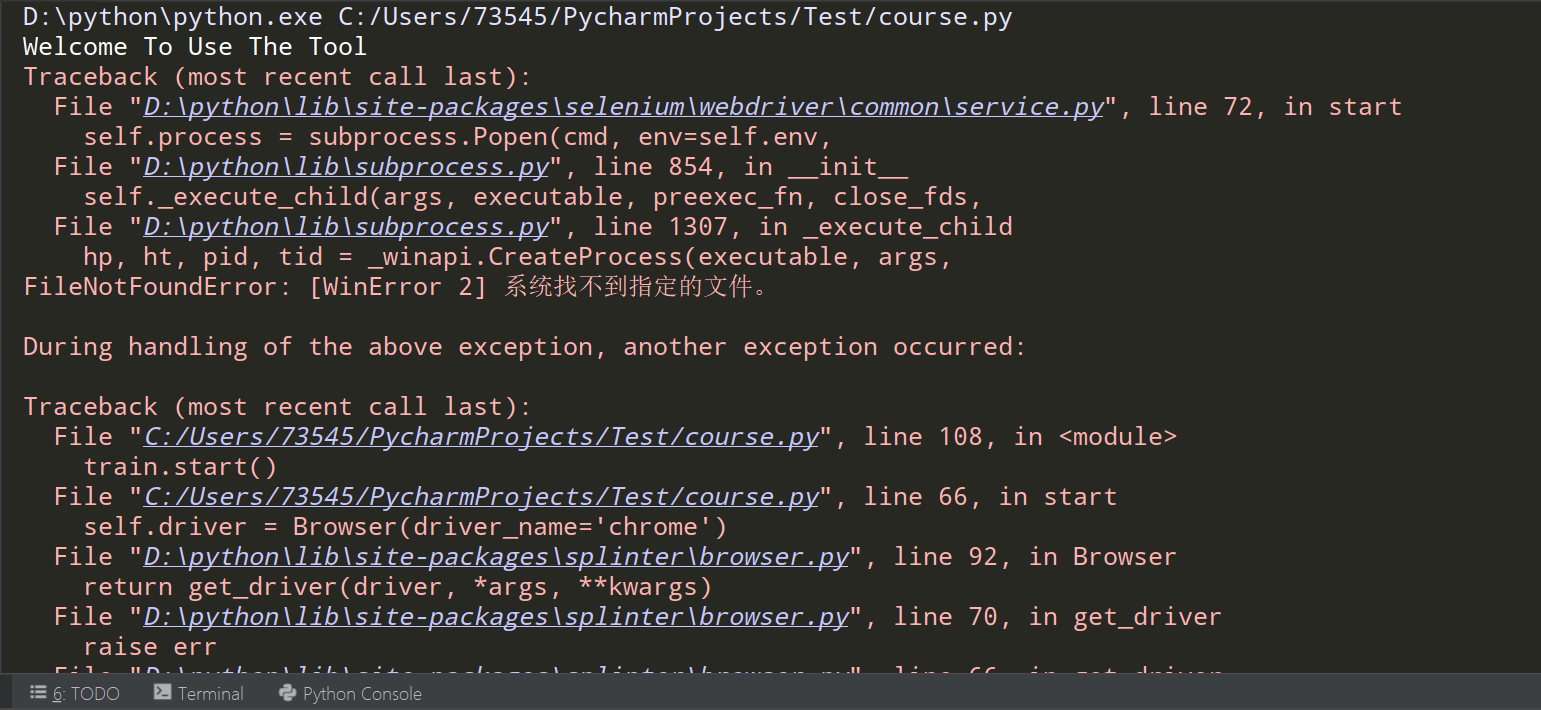This screenshot has width=1541, height=710.
Task: Open the course.py line 66 link
Action: click(479, 496)
